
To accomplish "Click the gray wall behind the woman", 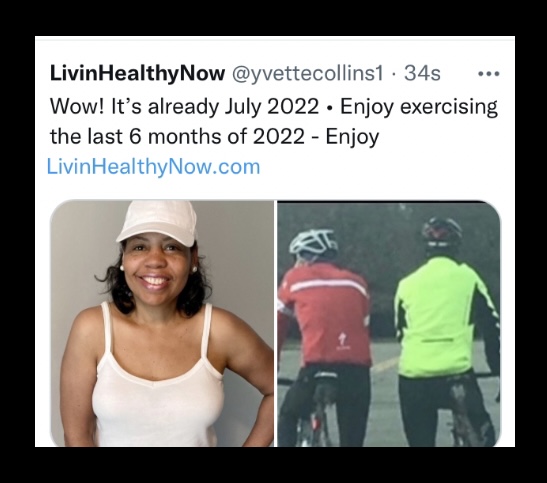I will click(x=237, y=265).
